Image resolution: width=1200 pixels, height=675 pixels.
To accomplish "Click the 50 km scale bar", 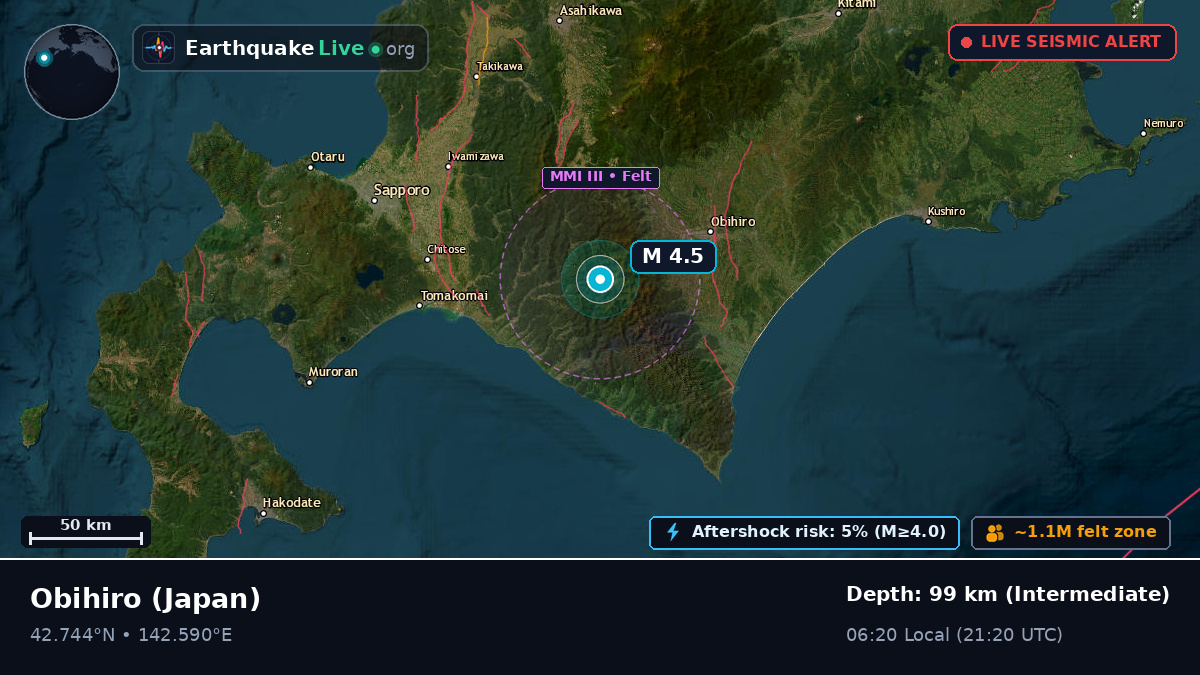I will coord(86,531).
